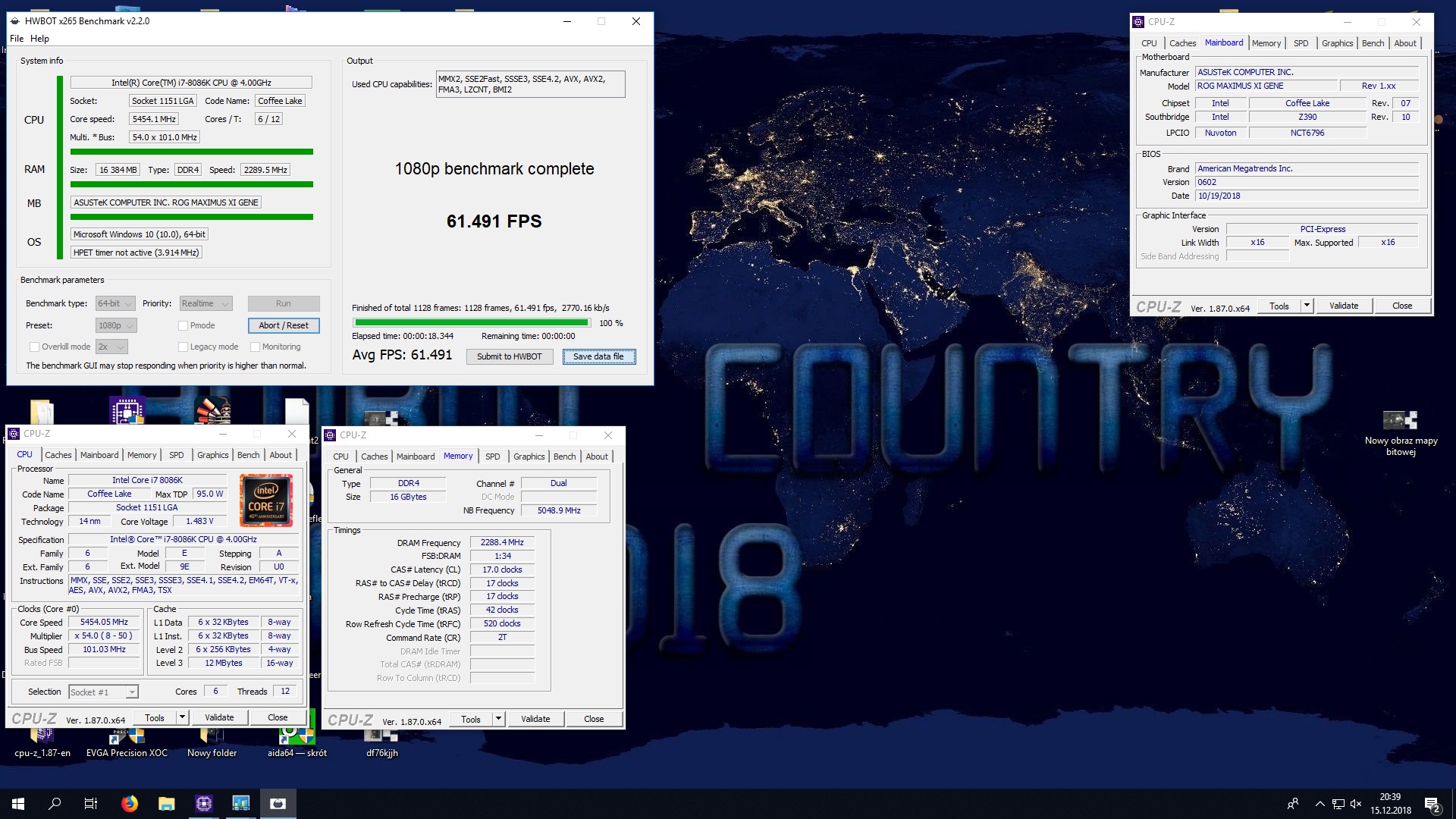Select the aida64 — skrót desktop shortcut
Screen dimensions: 1456x819
coord(297,743)
